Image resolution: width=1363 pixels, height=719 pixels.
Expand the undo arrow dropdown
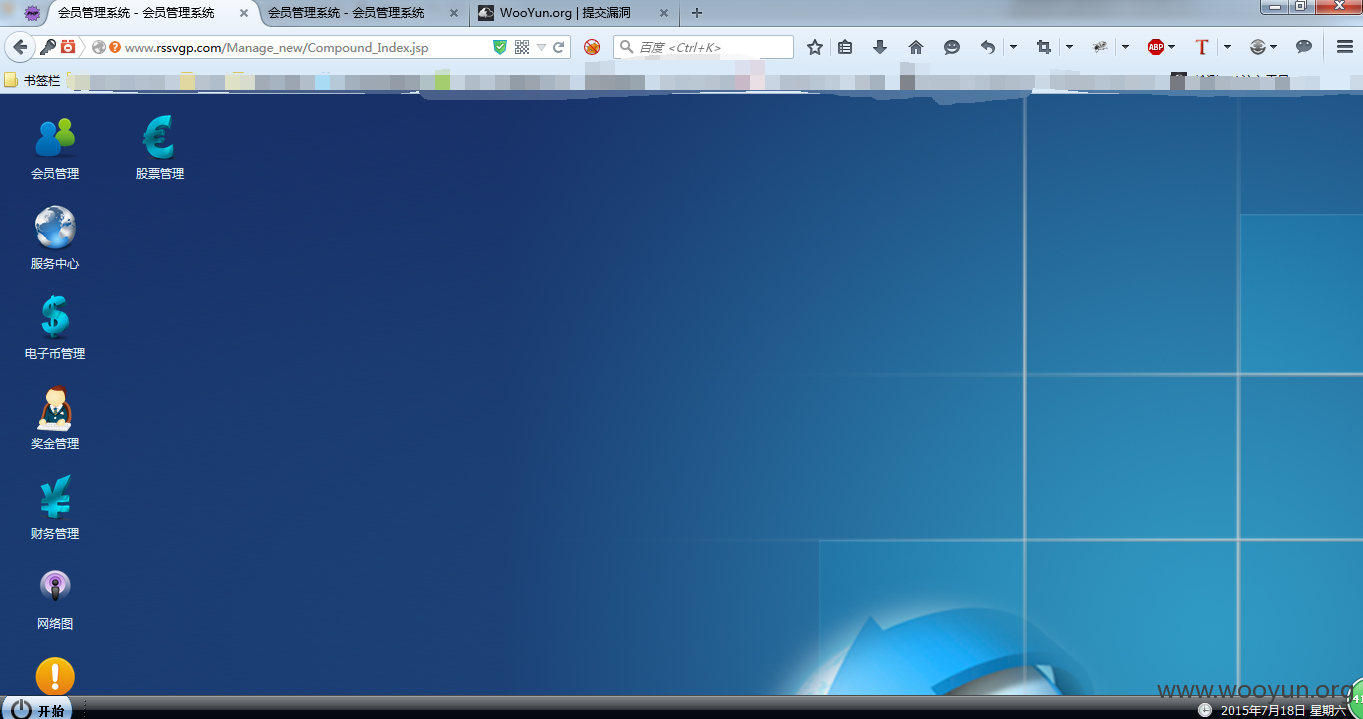[x=1013, y=47]
